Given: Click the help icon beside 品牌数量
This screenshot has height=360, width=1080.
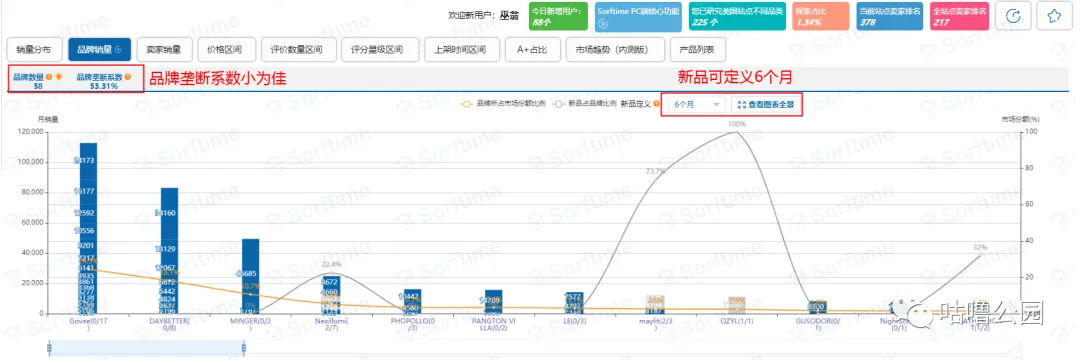Looking at the screenshot, I should (50, 77).
